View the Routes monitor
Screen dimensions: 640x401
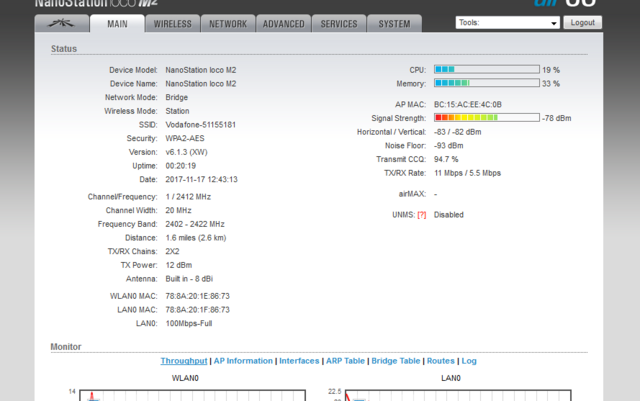[x=440, y=361]
